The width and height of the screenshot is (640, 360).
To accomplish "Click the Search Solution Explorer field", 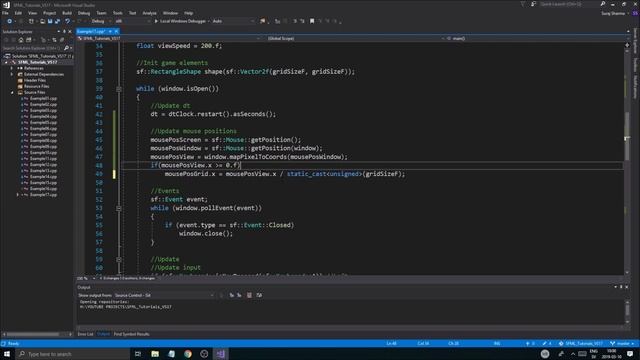I will (32, 48).
